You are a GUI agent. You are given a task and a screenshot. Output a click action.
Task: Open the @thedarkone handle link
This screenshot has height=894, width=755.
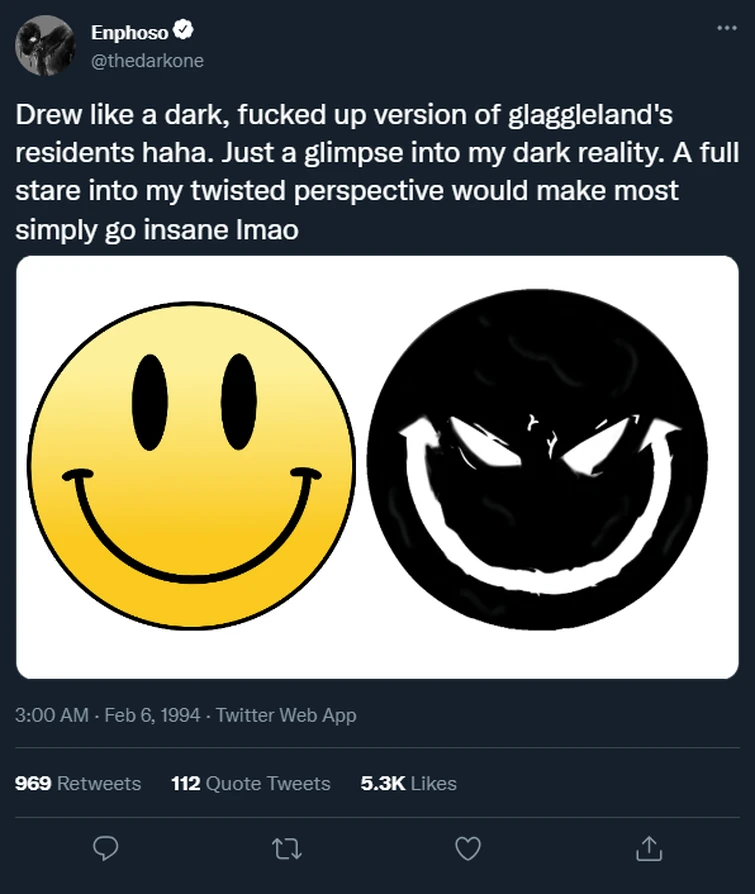coord(146,60)
